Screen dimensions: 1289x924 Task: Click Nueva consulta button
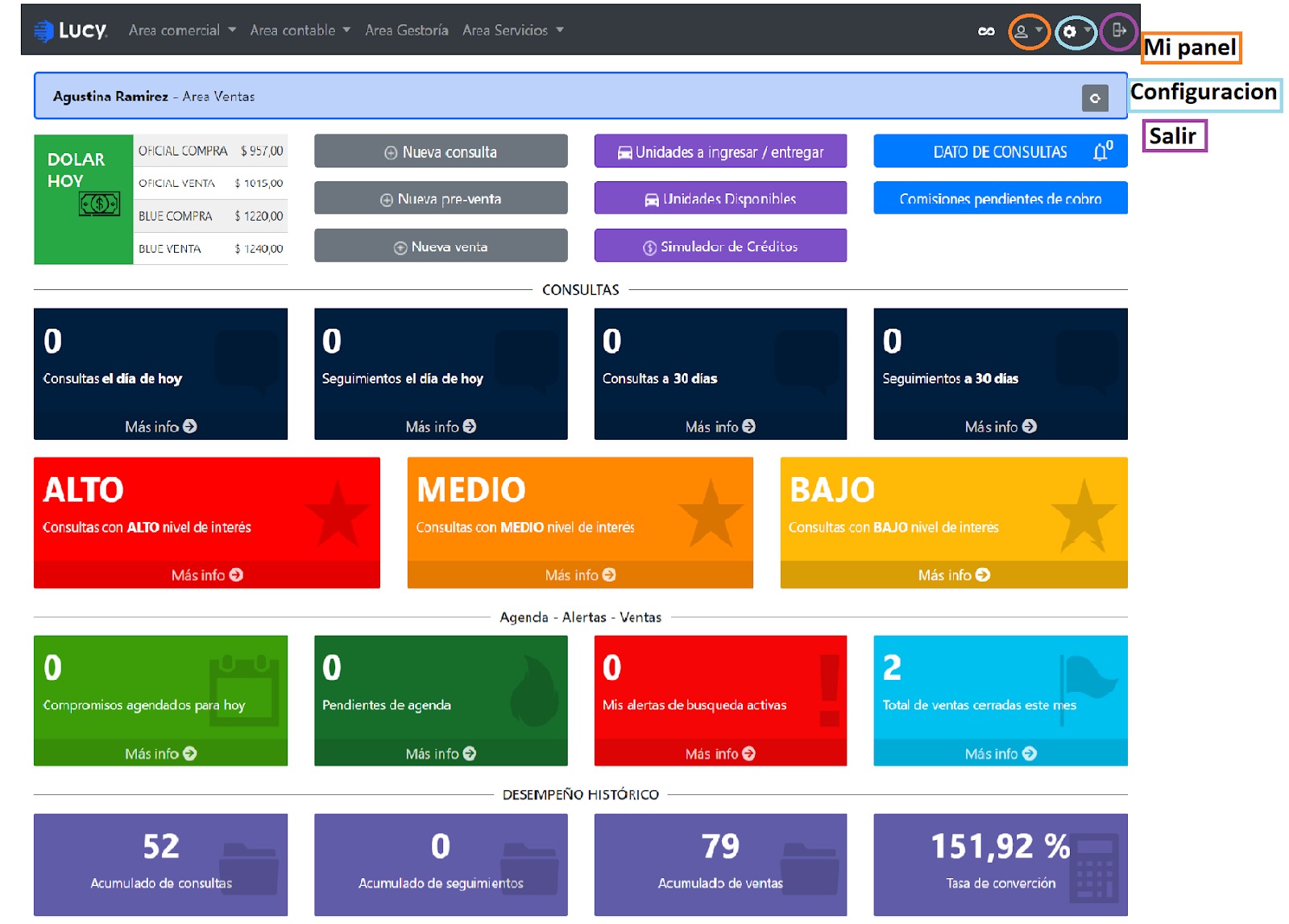(441, 151)
